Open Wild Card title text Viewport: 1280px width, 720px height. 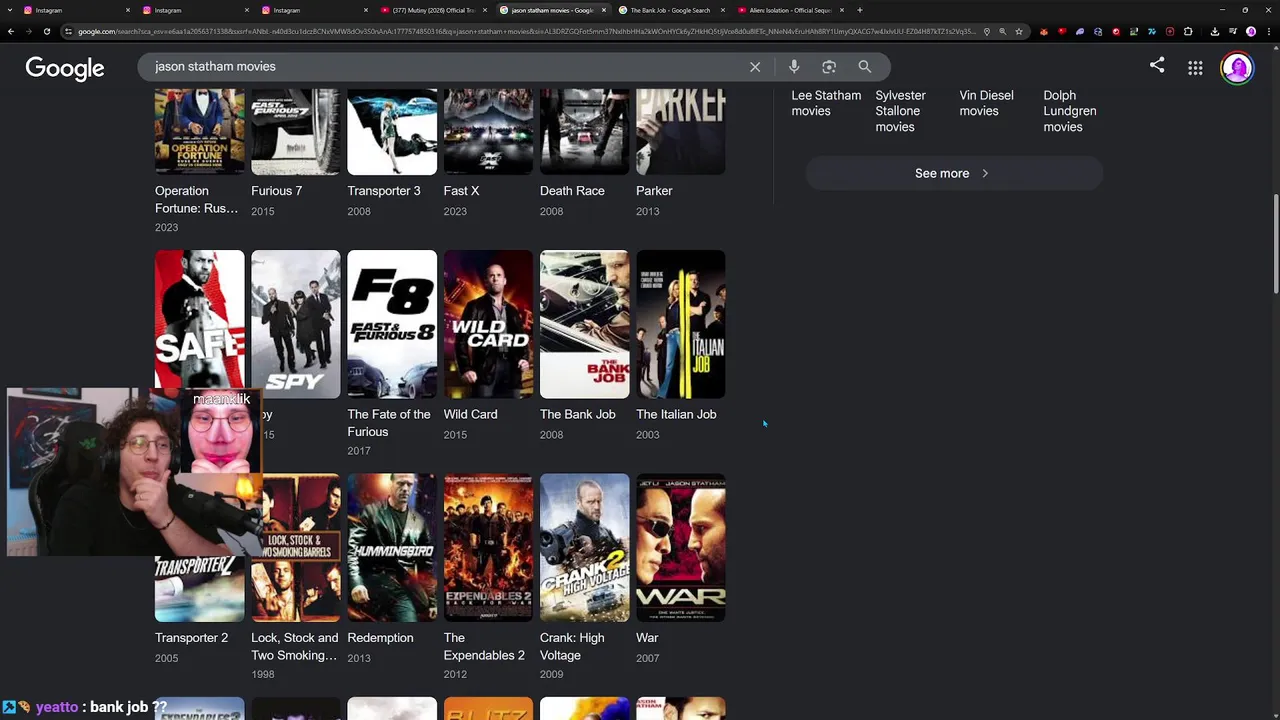click(x=470, y=414)
